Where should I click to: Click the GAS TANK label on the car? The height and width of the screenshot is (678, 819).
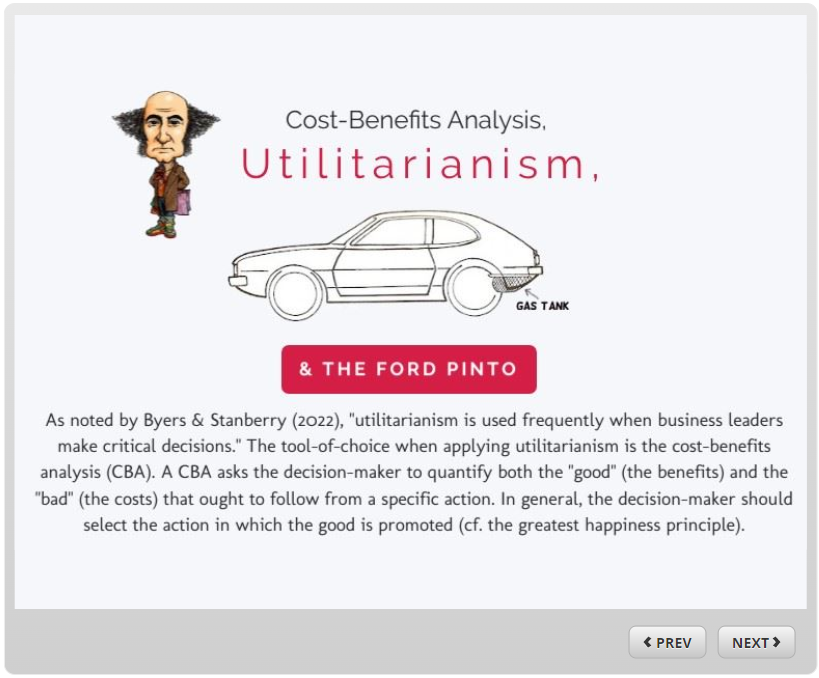point(542,306)
